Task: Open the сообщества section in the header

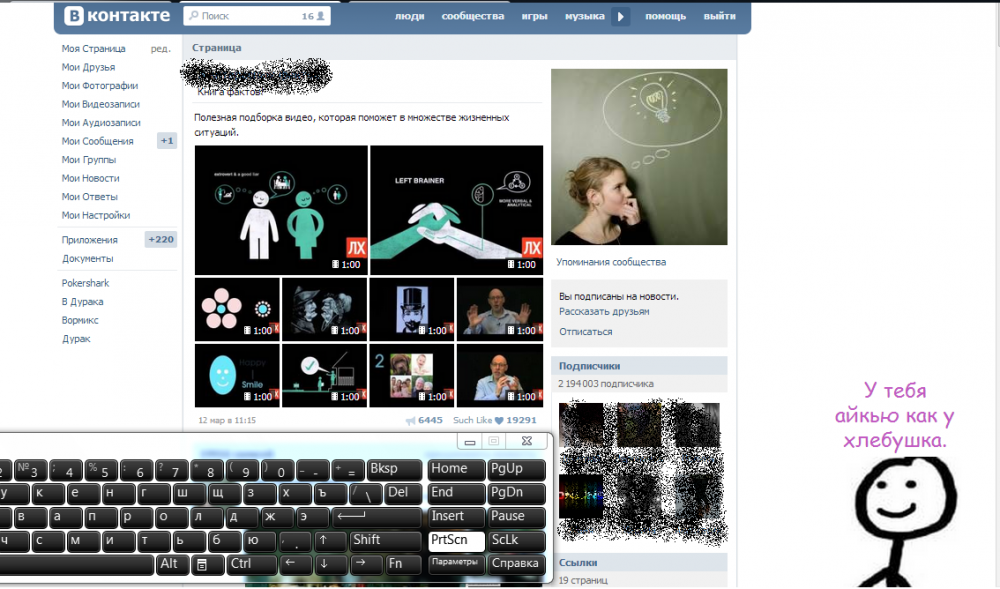Action: tap(473, 16)
